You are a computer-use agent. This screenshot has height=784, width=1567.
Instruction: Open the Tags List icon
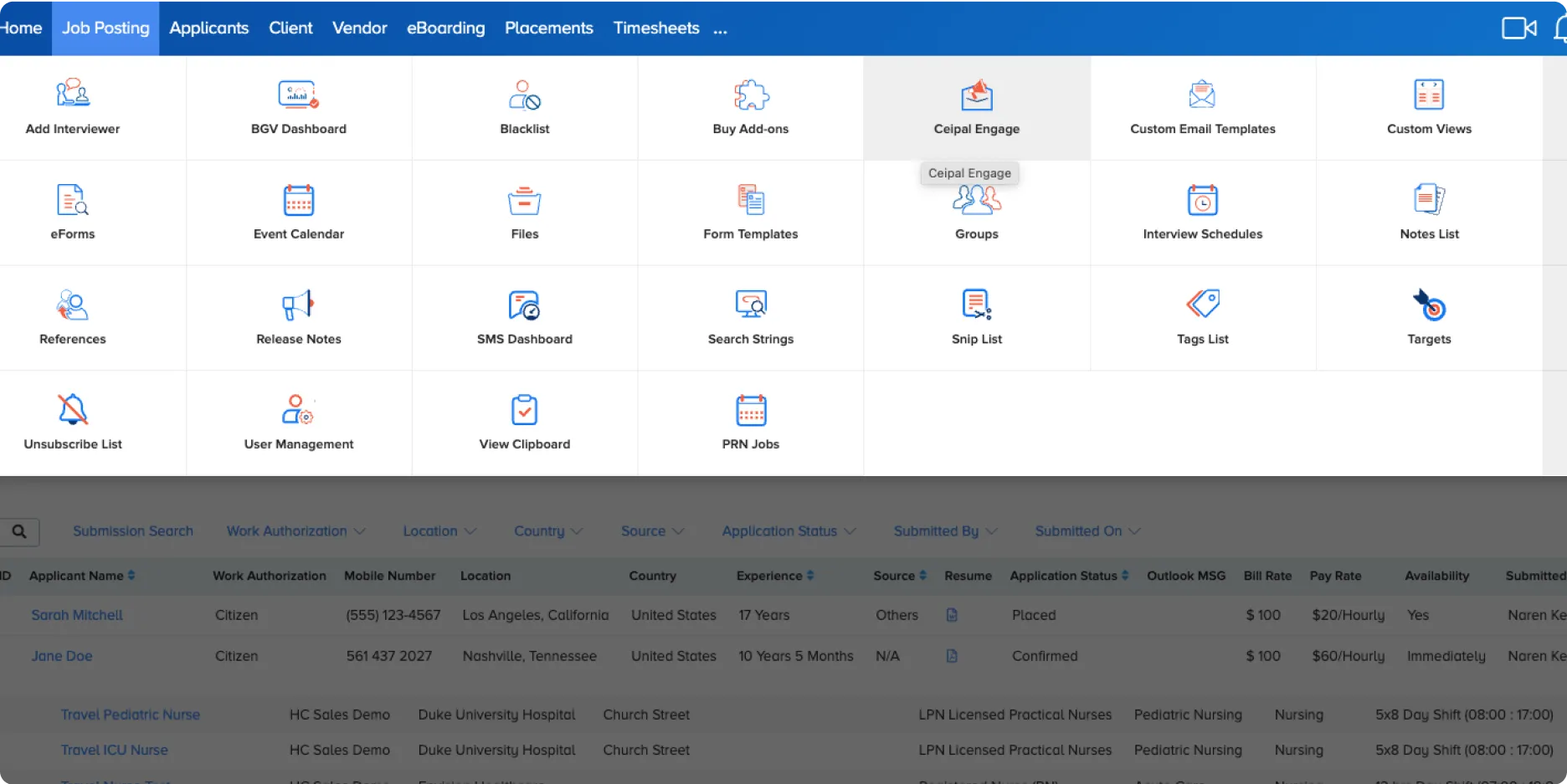(1203, 304)
